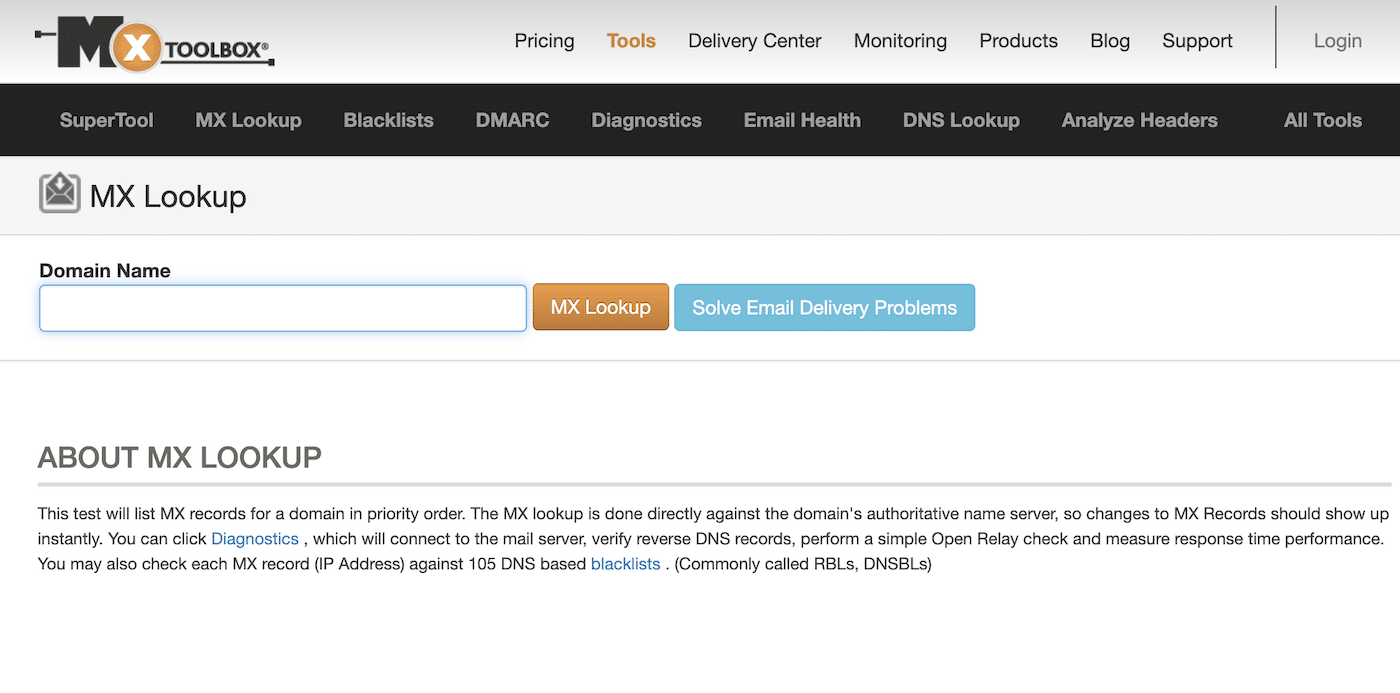Viewport: 1400px width, 693px height.
Task: Open the Monitoring menu item
Action: (900, 41)
